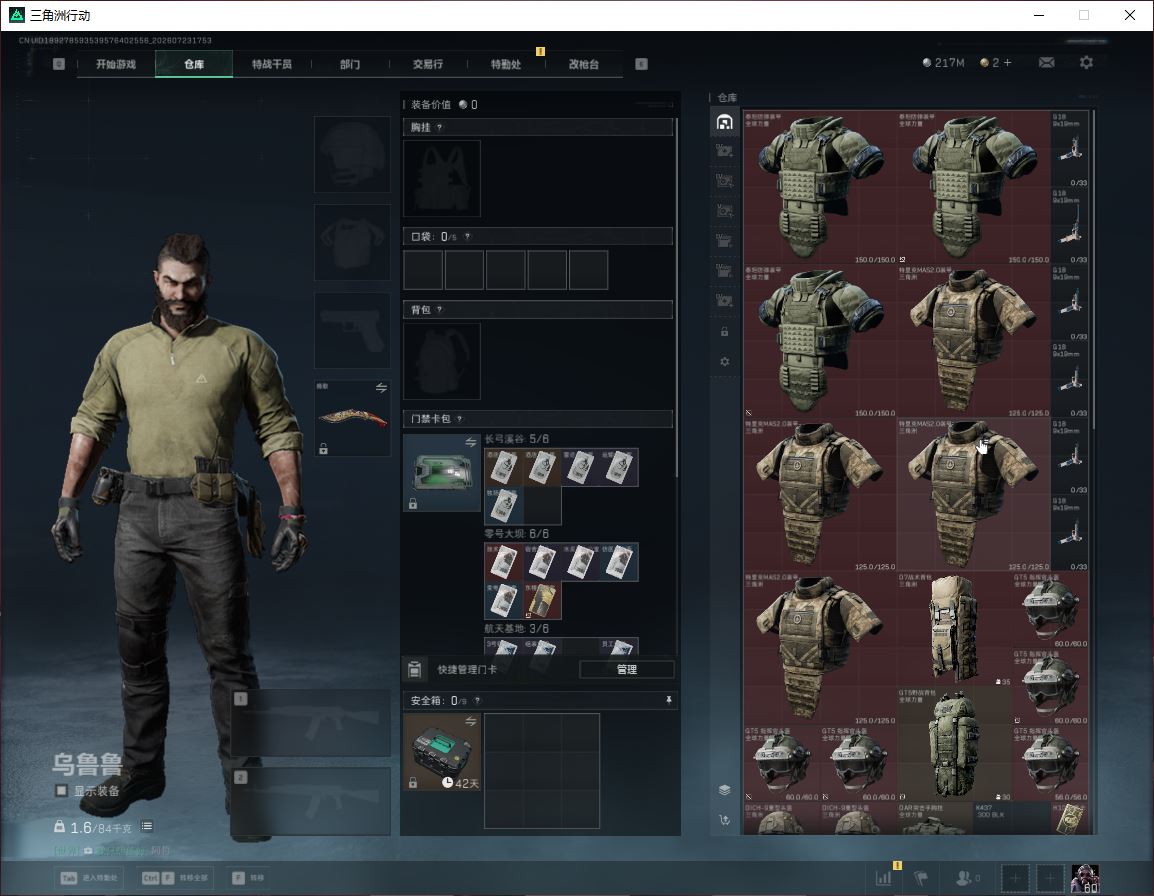Click the 217M currency balance

pos(944,63)
